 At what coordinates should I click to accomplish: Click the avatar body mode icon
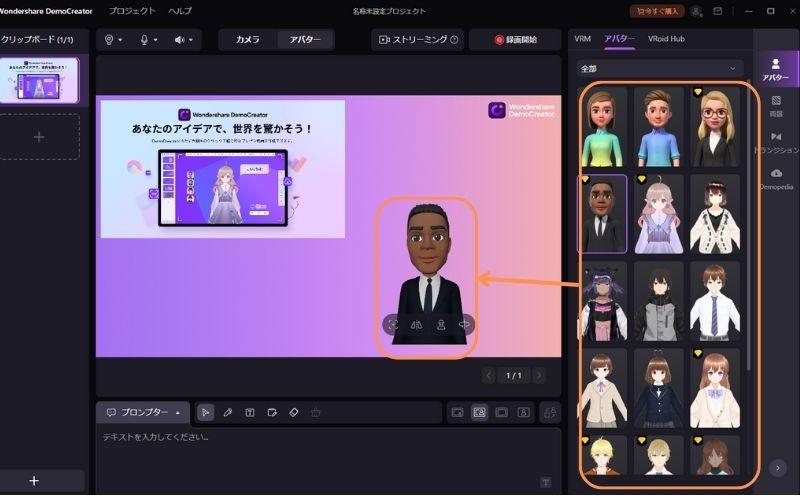(441, 324)
